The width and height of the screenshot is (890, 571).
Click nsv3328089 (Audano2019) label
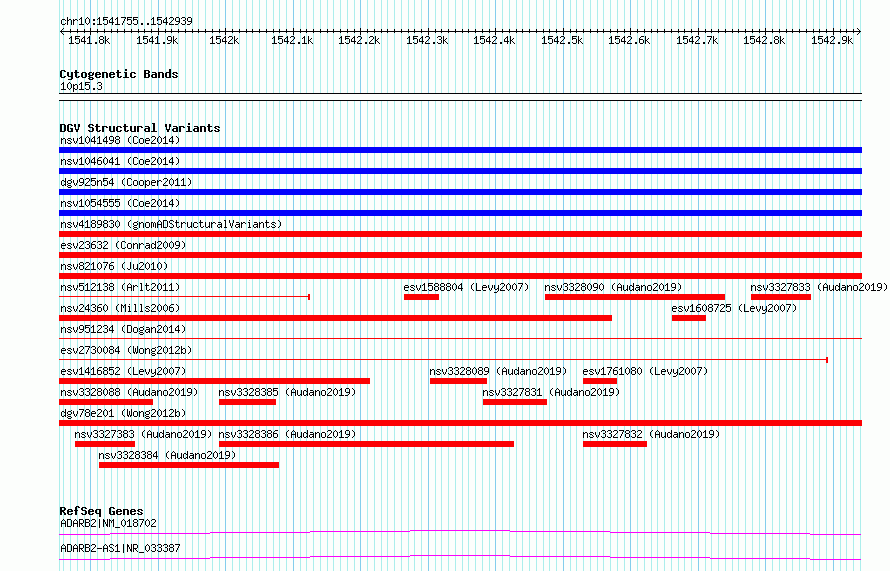click(x=498, y=371)
